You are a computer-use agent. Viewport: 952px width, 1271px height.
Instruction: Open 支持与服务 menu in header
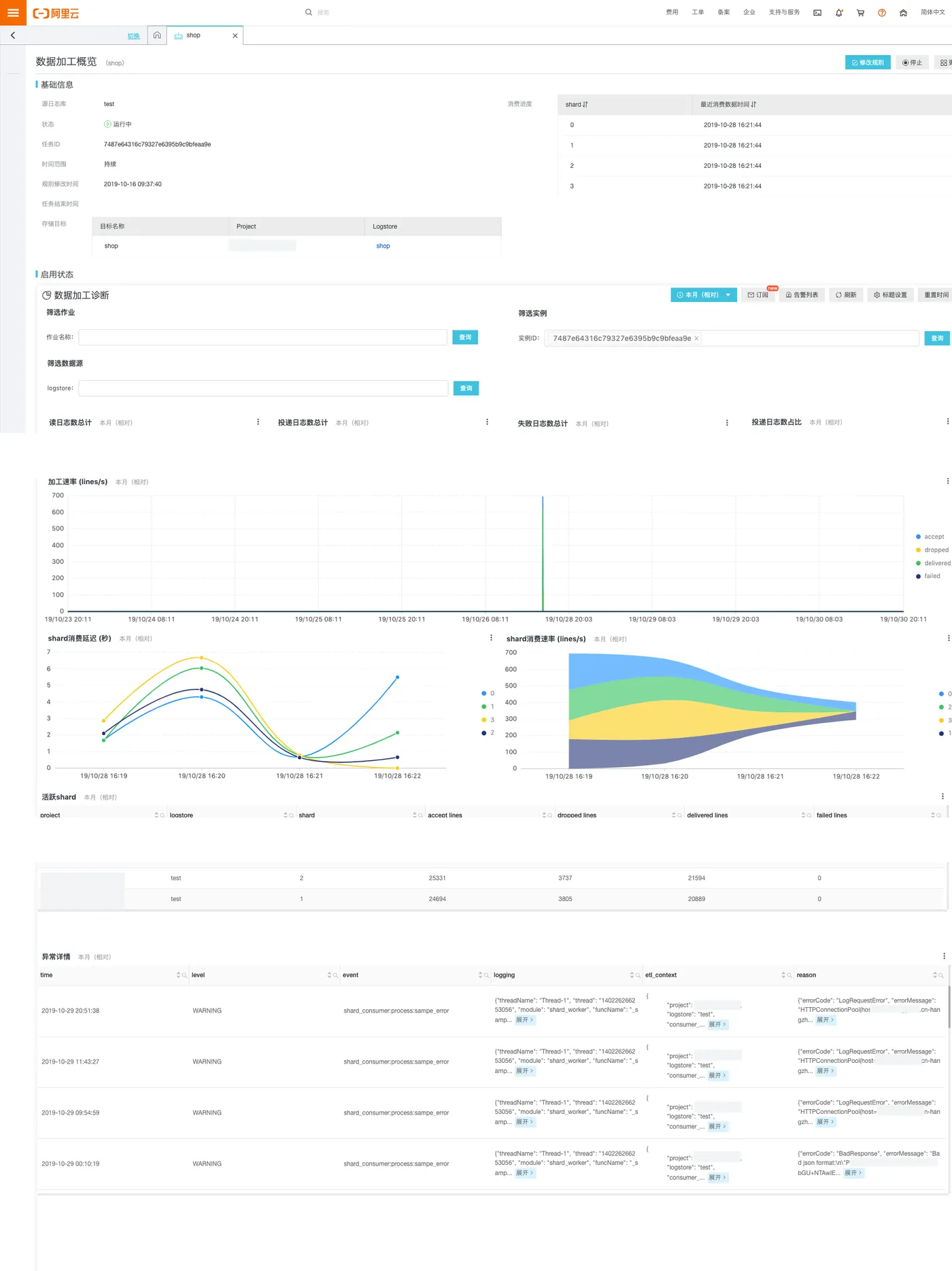784,12
